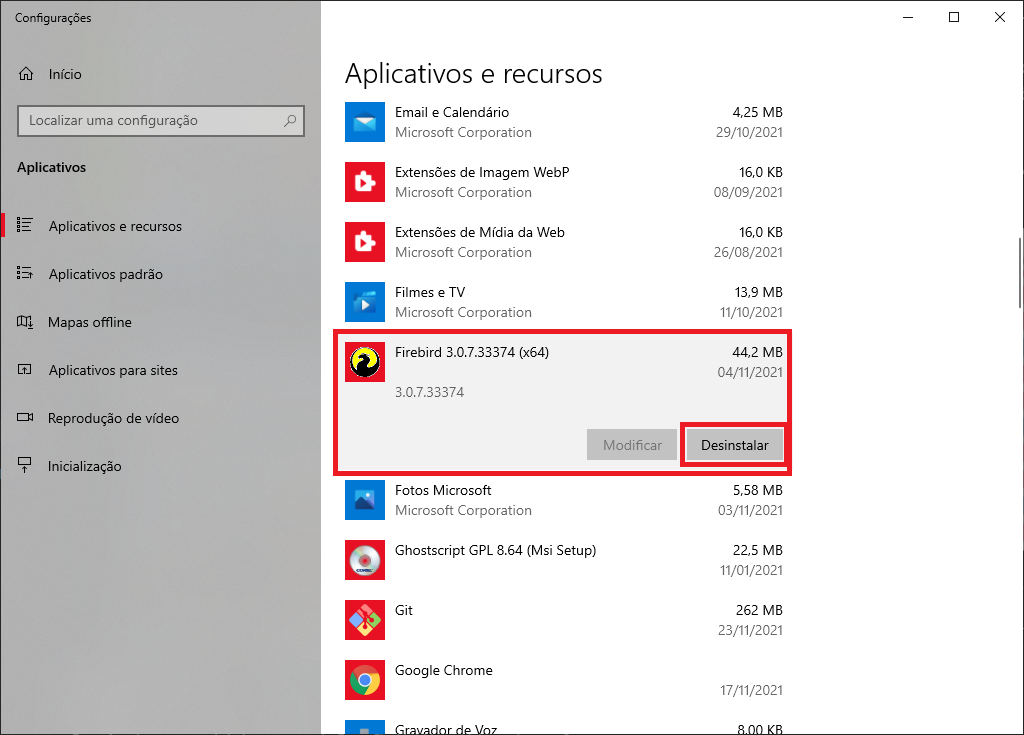Open the Mapas offline map icon
The height and width of the screenshot is (735, 1024).
click(25, 321)
